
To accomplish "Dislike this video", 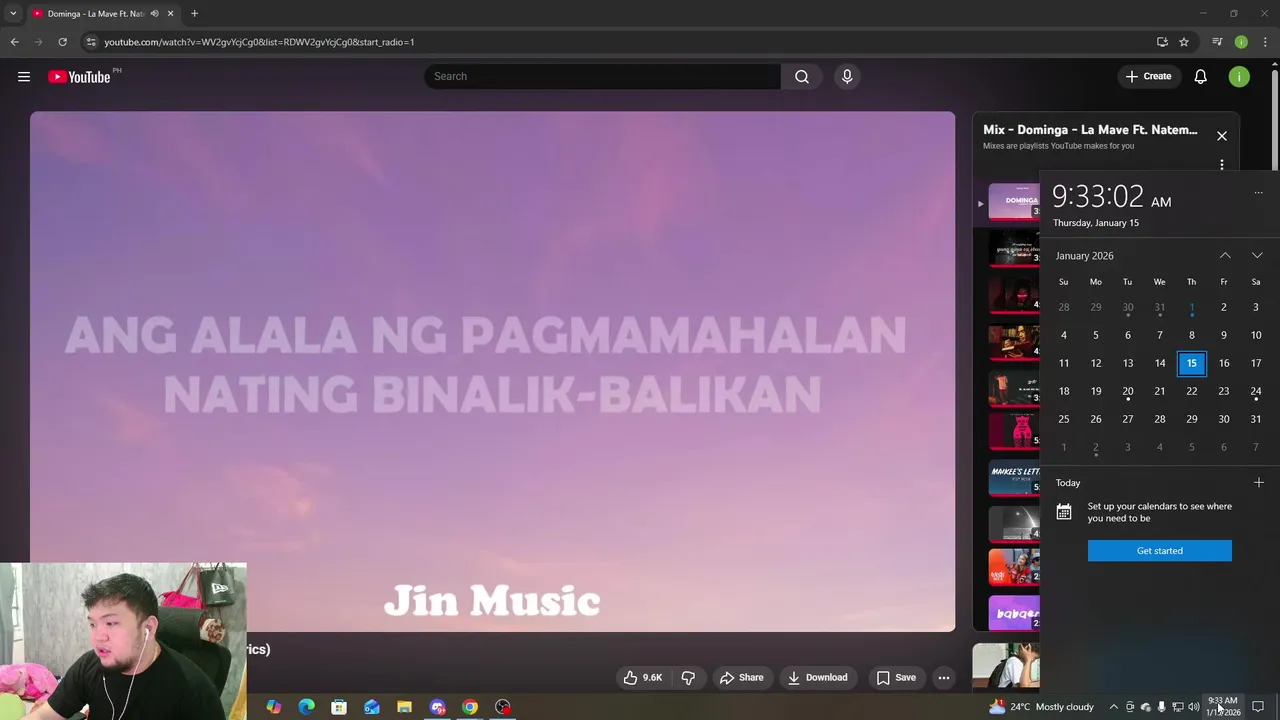I will (688, 678).
